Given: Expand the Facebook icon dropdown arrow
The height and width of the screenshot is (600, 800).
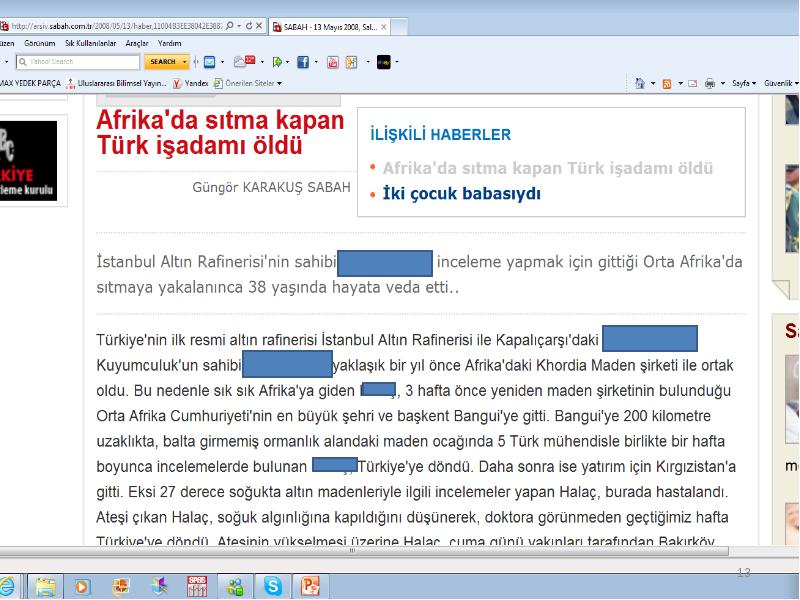Looking at the screenshot, I should click(x=316, y=62).
